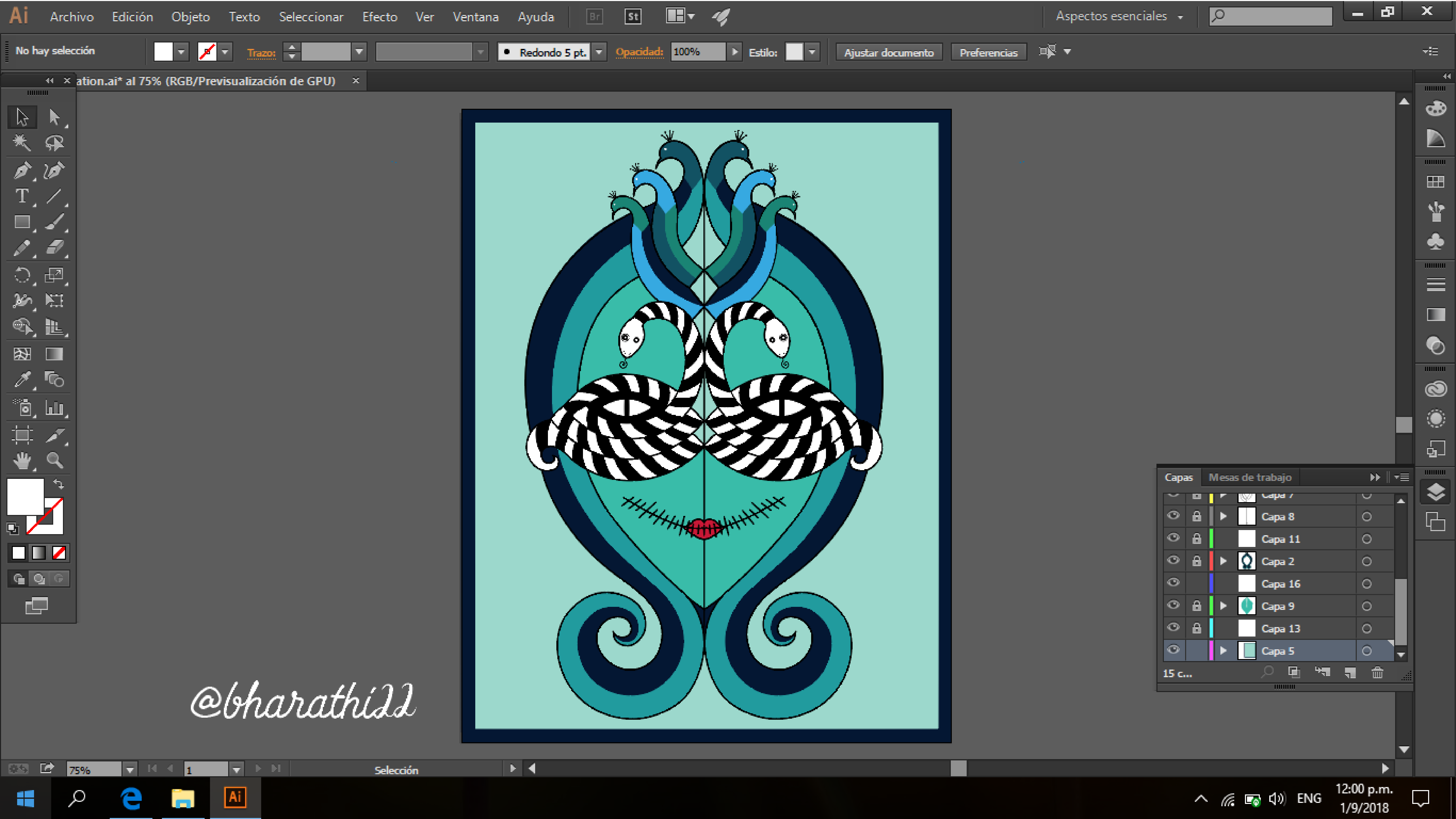The height and width of the screenshot is (819, 1456).
Task: Select the Magic Wand tool
Action: (22, 143)
